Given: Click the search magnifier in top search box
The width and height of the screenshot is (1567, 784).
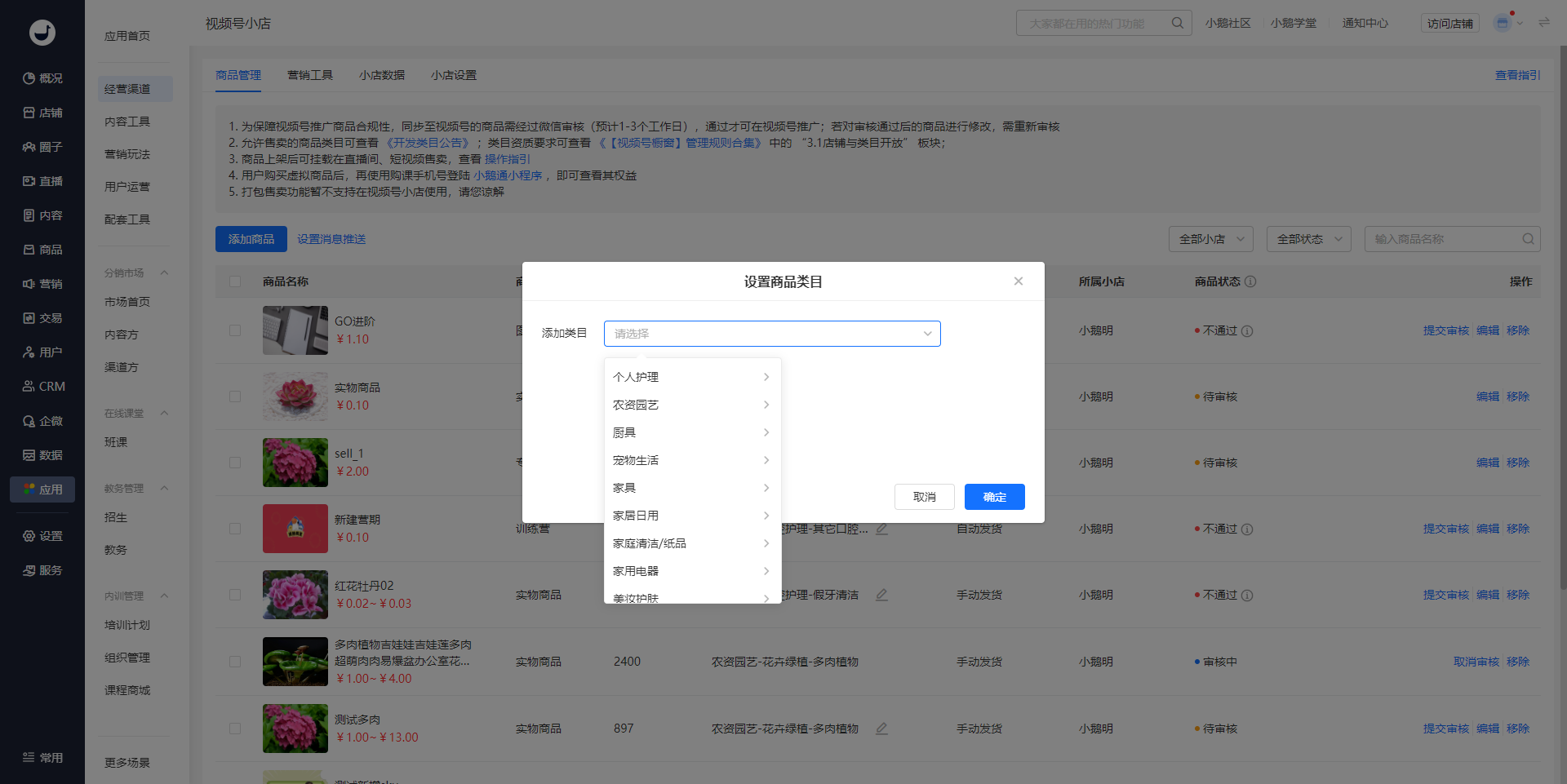Looking at the screenshot, I should tap(1177, 23).
